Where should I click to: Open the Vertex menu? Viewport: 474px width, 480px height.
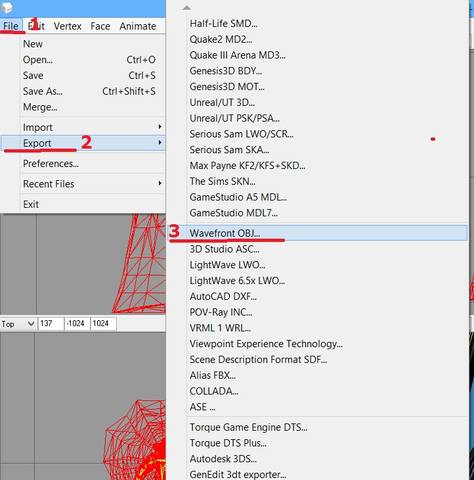[67, 26]
